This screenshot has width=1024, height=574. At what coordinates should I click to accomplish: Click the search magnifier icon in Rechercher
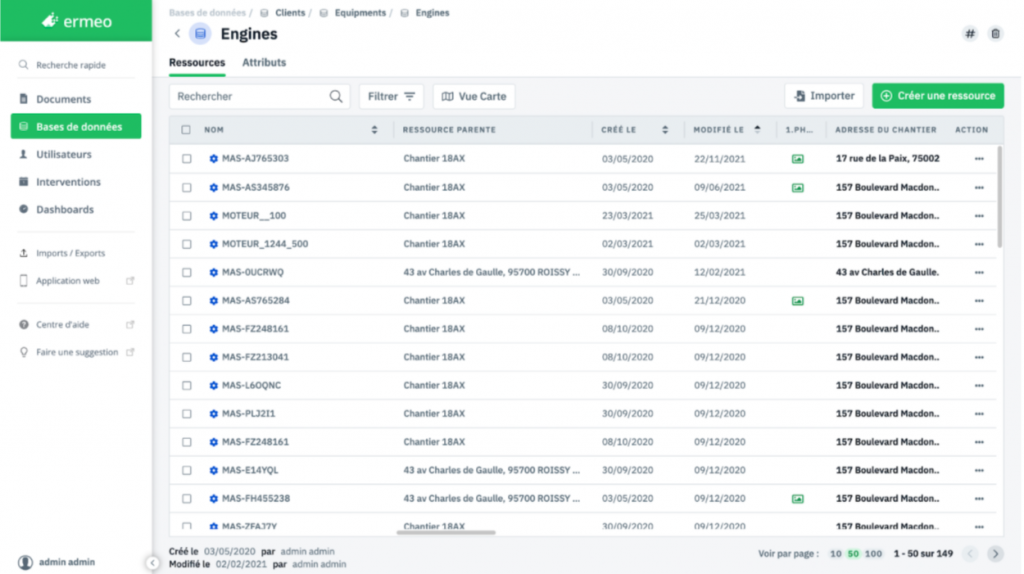click(336, 97)
